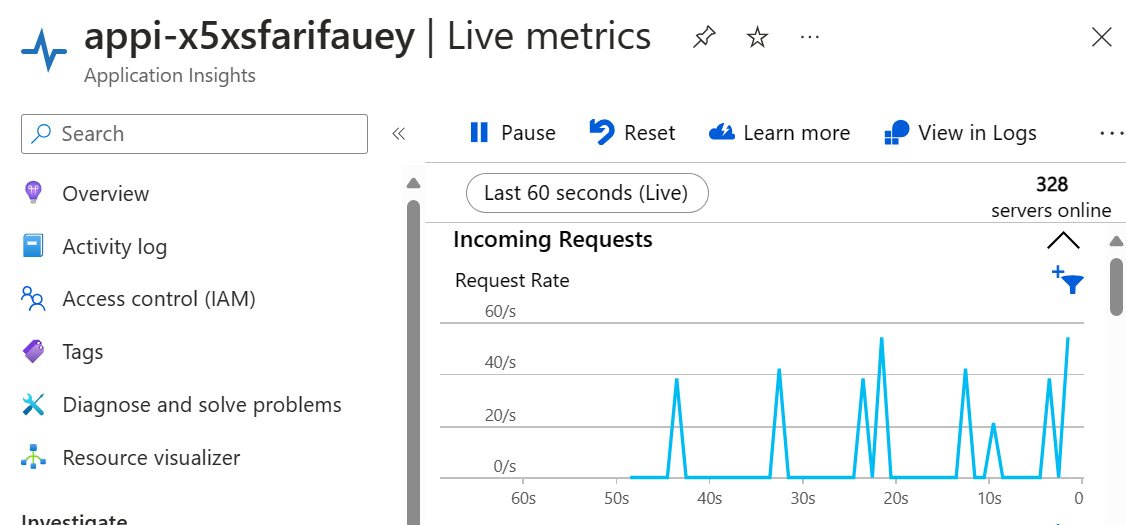Close the Live metrics blade
Viewport: 1126px width, 525px height.
1102,37
